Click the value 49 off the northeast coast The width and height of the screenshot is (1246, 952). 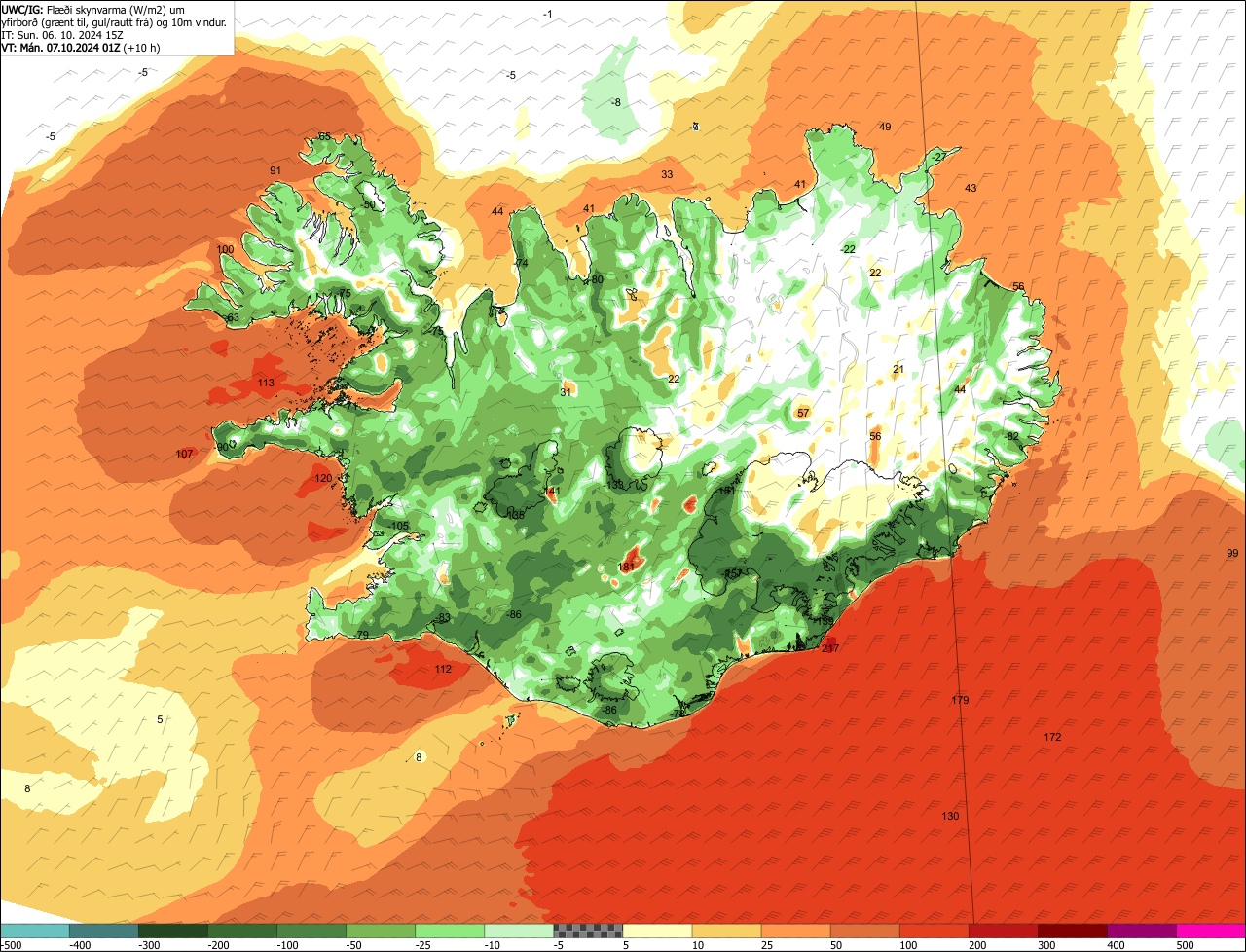pos(885,127)
